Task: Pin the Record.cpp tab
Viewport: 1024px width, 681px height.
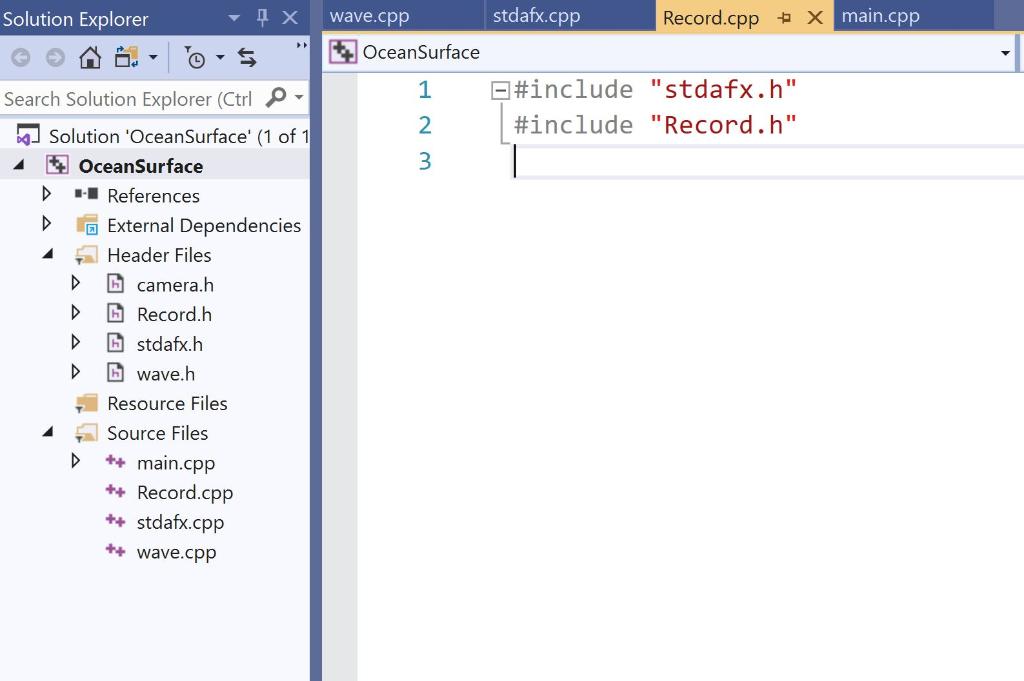Action: tap(784, 18)
